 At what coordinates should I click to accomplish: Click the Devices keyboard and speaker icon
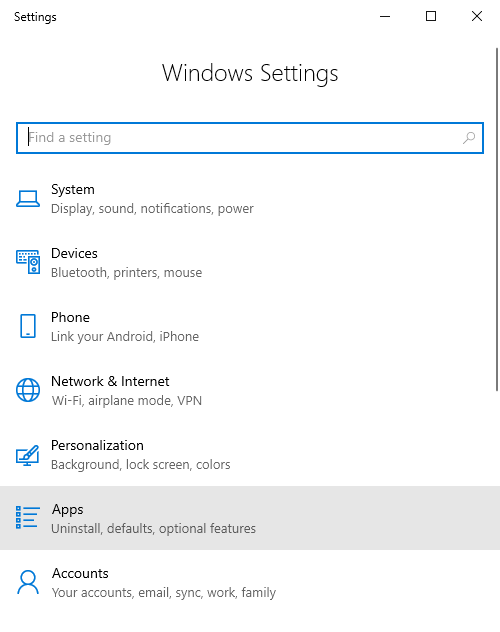tap(28, 262)
